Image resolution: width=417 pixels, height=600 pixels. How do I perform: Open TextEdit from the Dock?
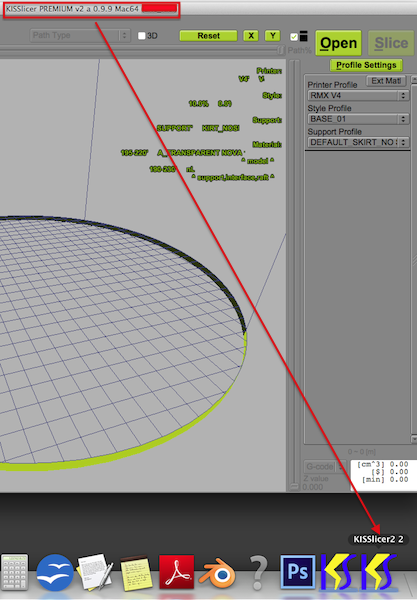pyautogui.click(x=95, y=572)
